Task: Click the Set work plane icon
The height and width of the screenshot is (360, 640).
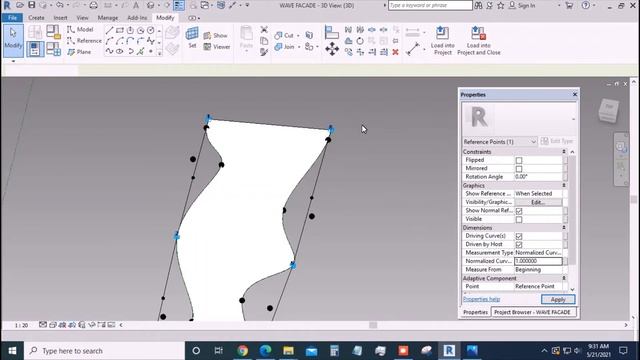Action: [x=192, y=38]
